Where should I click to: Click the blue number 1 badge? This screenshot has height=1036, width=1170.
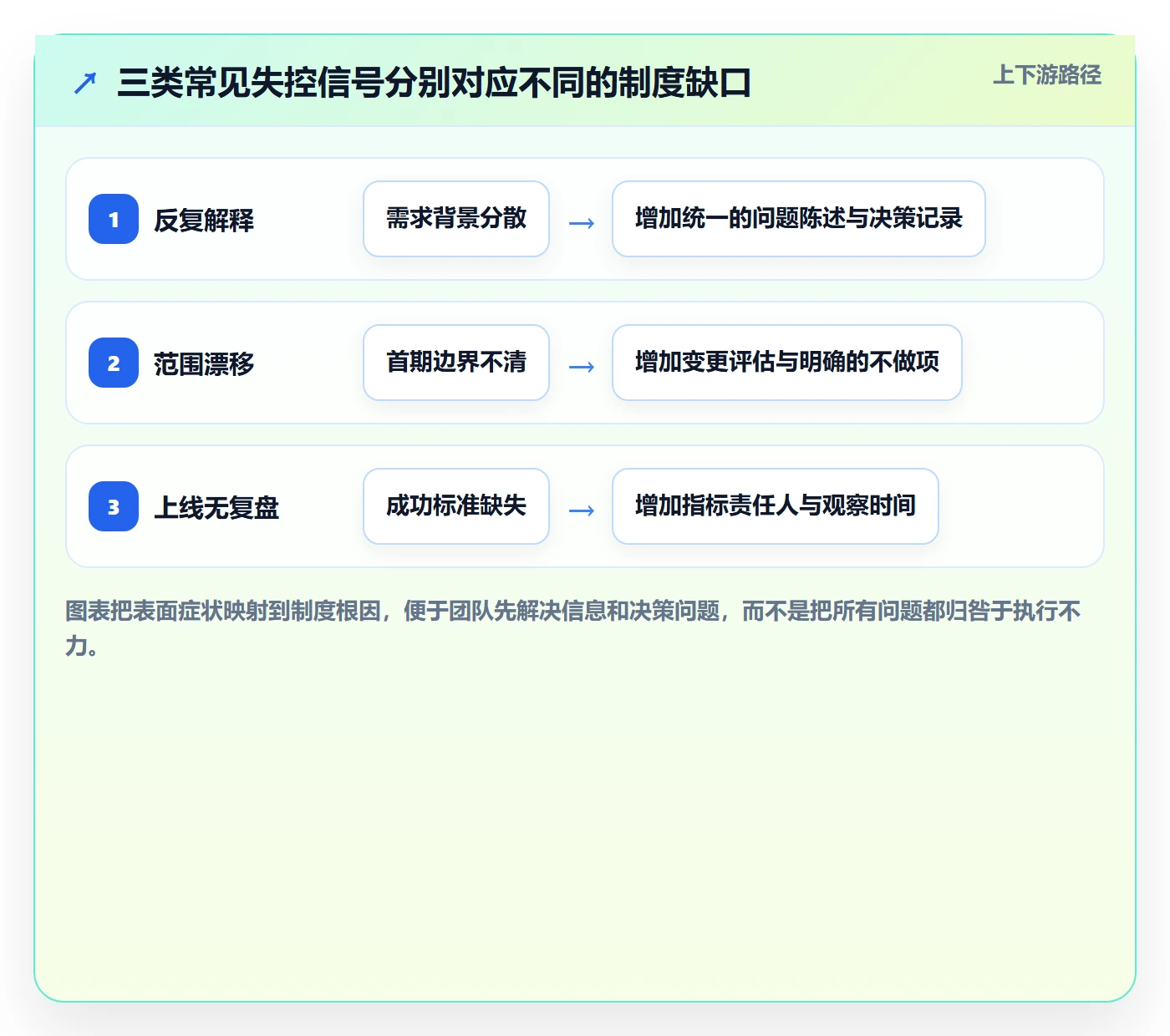point(114,219)
